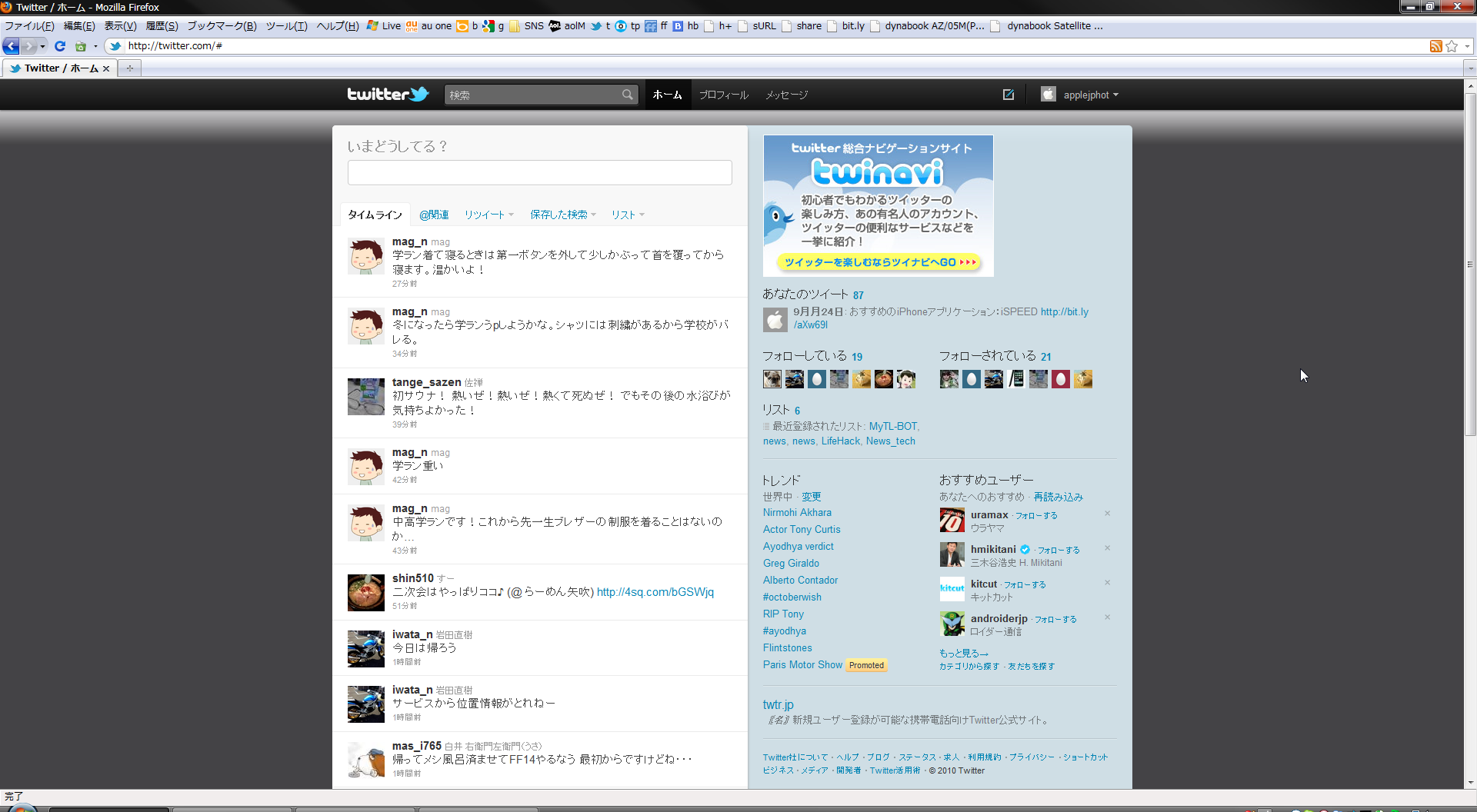This screenshot has width=1477, height=812.
Task: Click the scrollbar down arrow
Action: [1470, 783]
